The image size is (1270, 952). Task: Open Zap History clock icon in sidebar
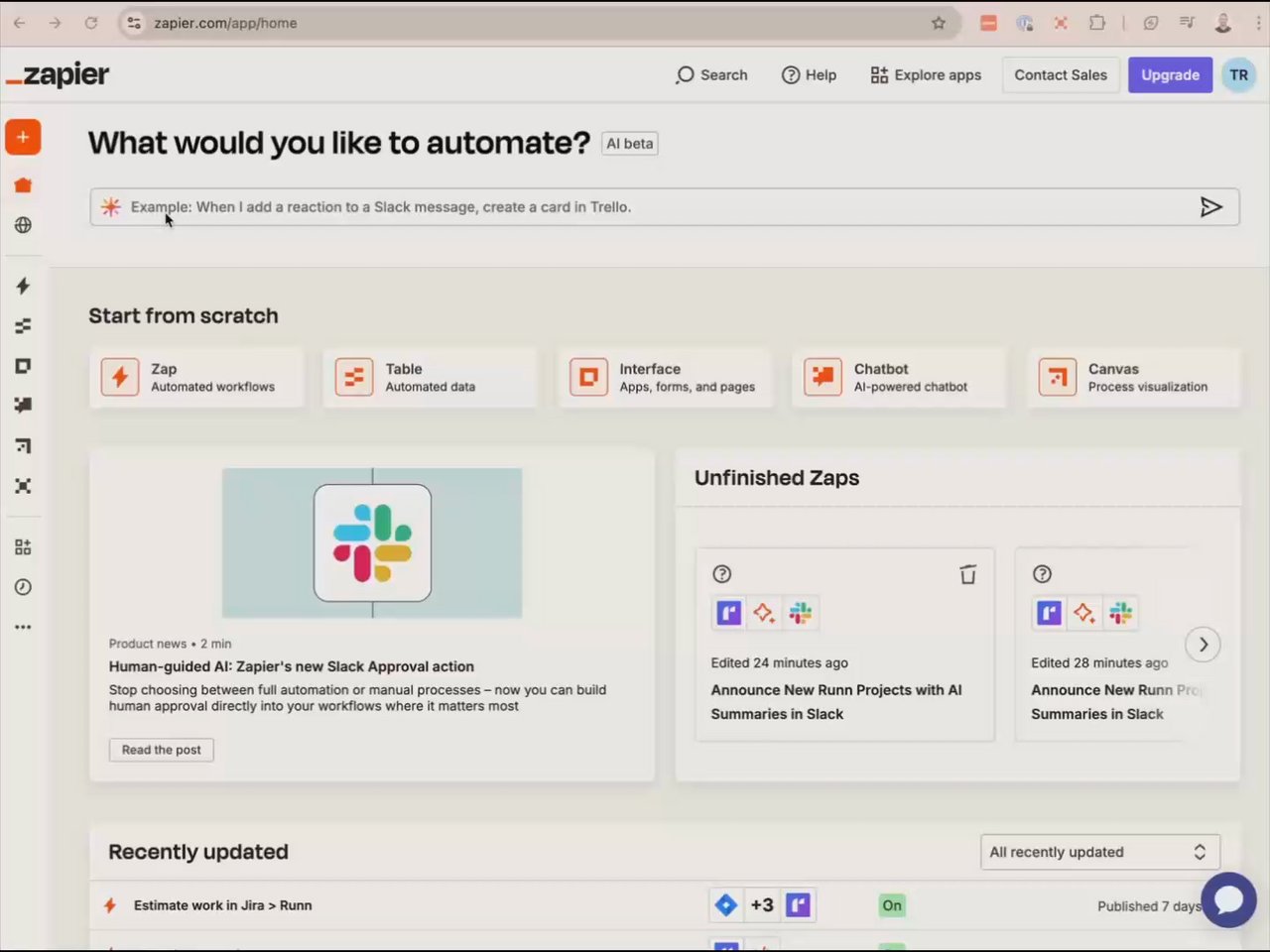pyautogui.click(x=23, y=587)
